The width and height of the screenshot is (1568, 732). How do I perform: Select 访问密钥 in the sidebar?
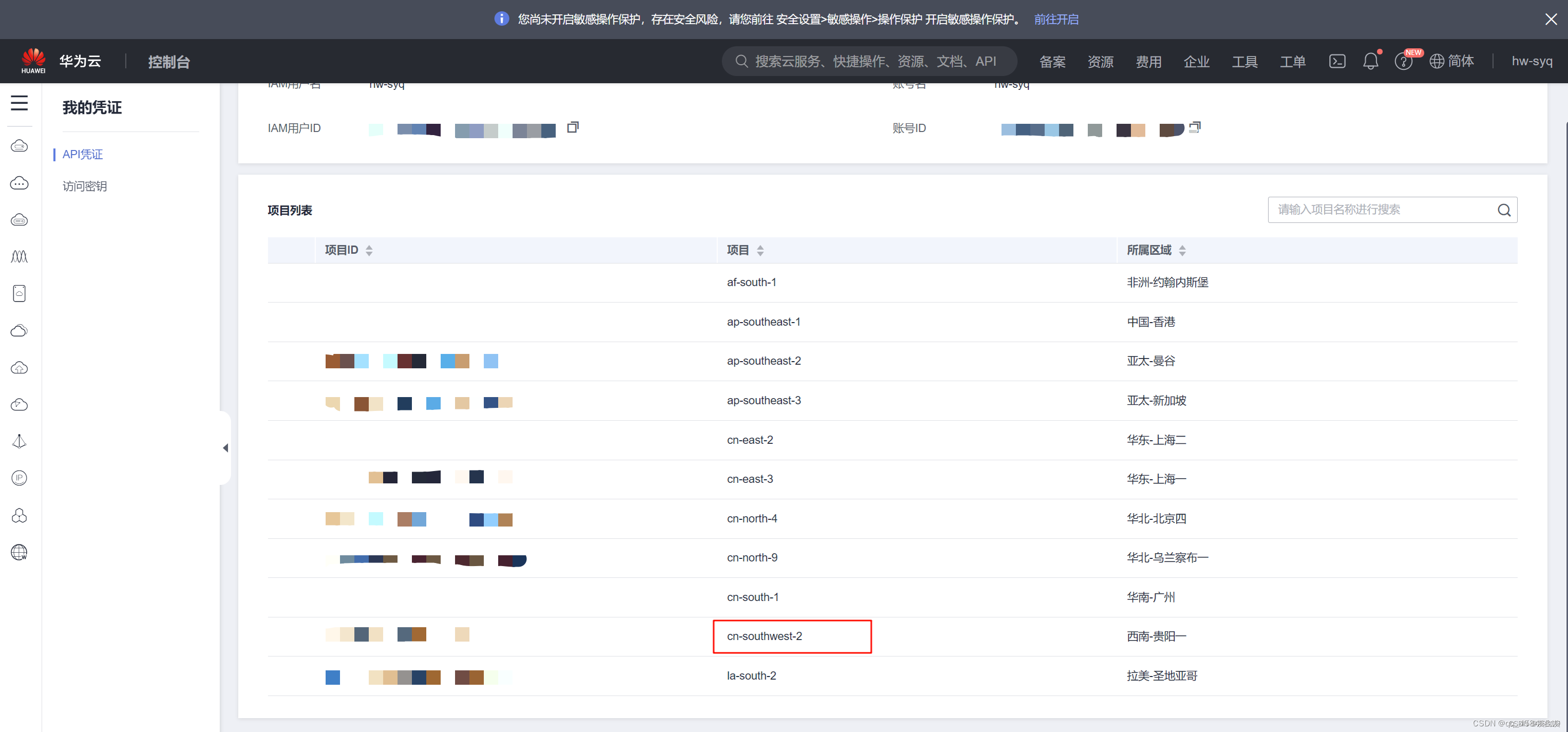click(85, 186)
